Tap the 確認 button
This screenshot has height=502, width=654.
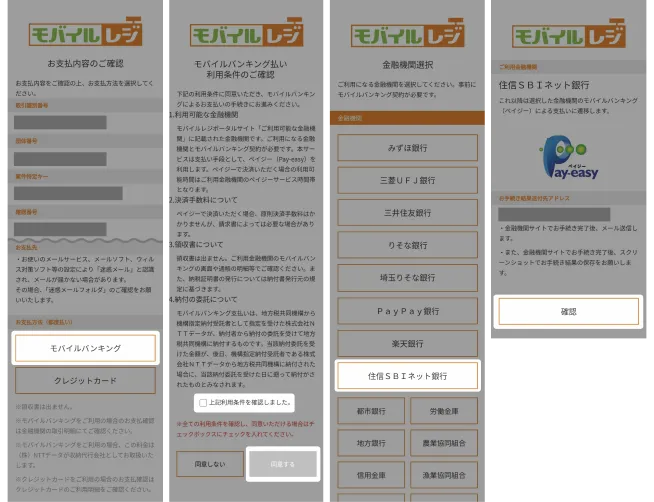point(569,311)
